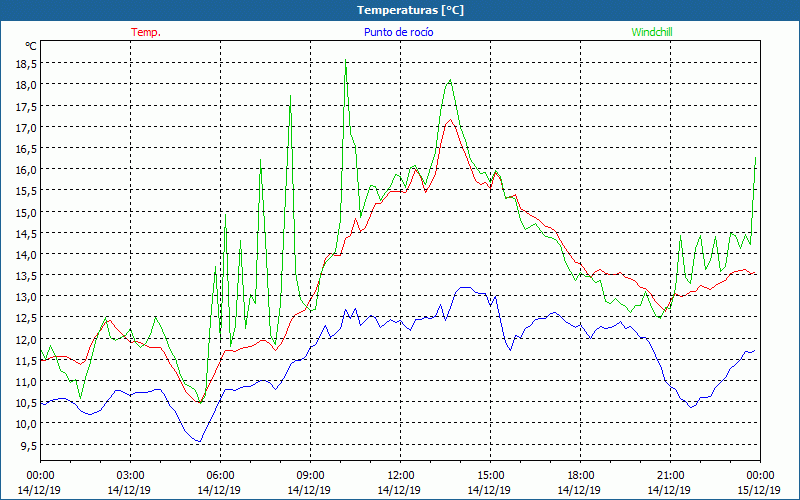Click the '06:00' time label
Screen dimensions: 800x500
(x=220, y=476)
